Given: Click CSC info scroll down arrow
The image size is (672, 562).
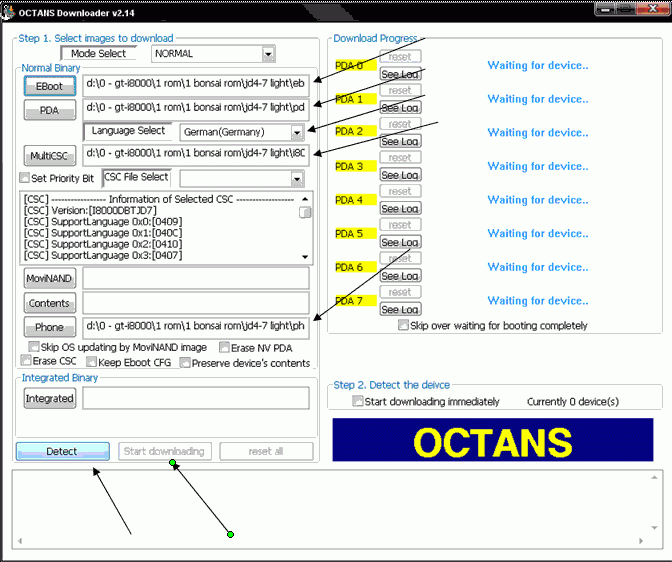Looking at the screenshot, I should tap(305, 257).
